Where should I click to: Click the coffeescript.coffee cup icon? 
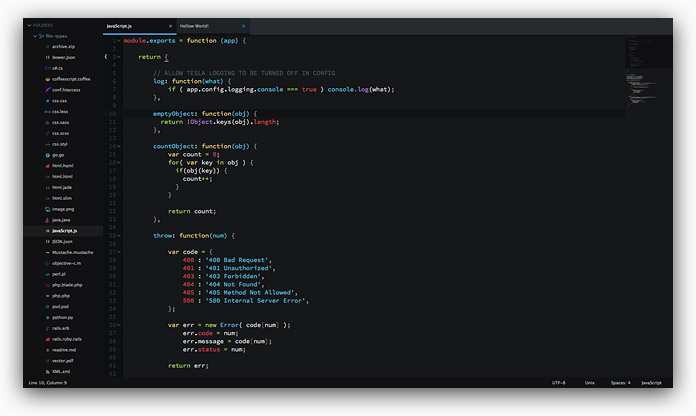coord(47,79)
